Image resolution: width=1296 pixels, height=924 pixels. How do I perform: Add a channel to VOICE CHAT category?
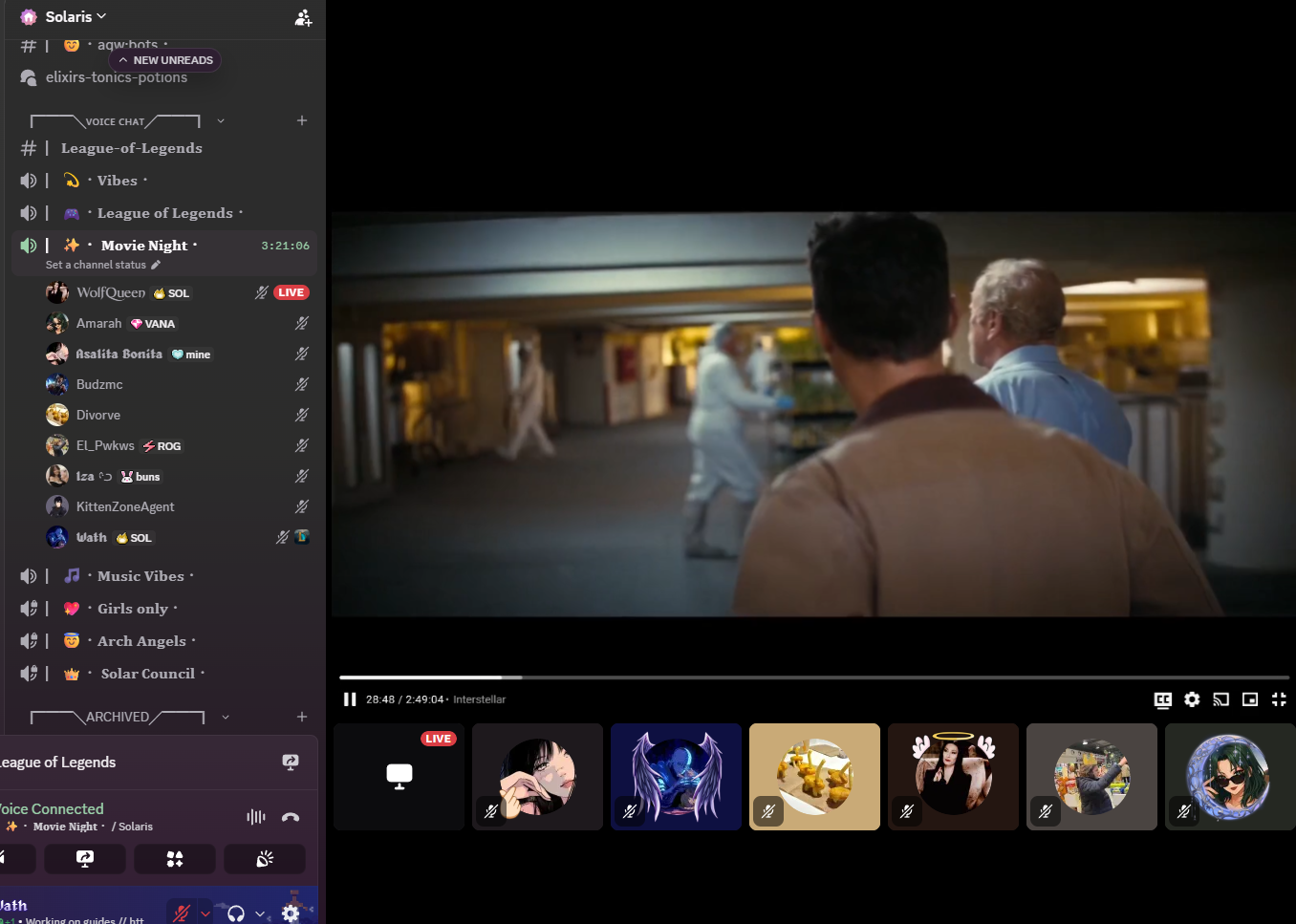click(x=302, y=120)
